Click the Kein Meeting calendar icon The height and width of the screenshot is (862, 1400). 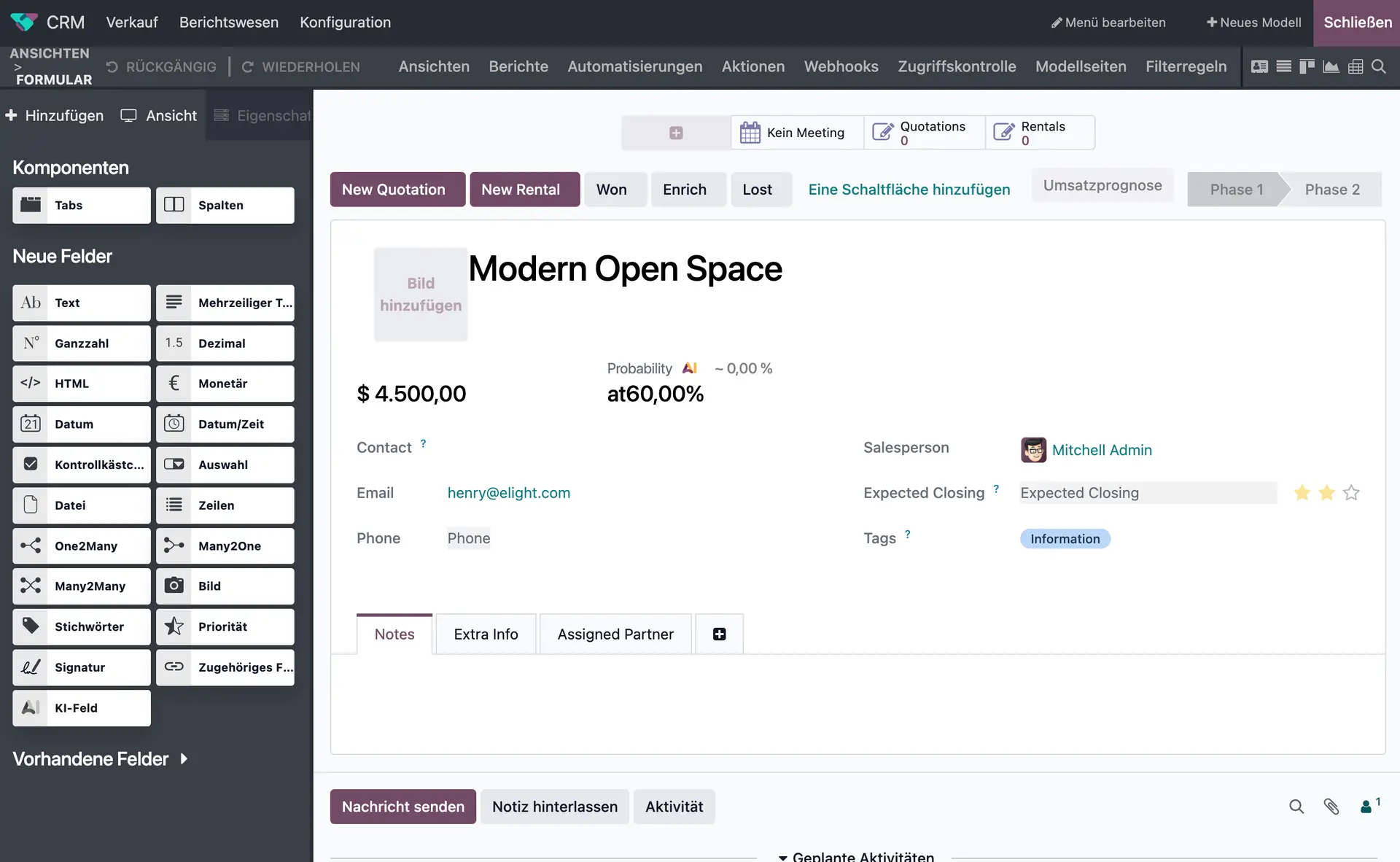coord(750,132)
